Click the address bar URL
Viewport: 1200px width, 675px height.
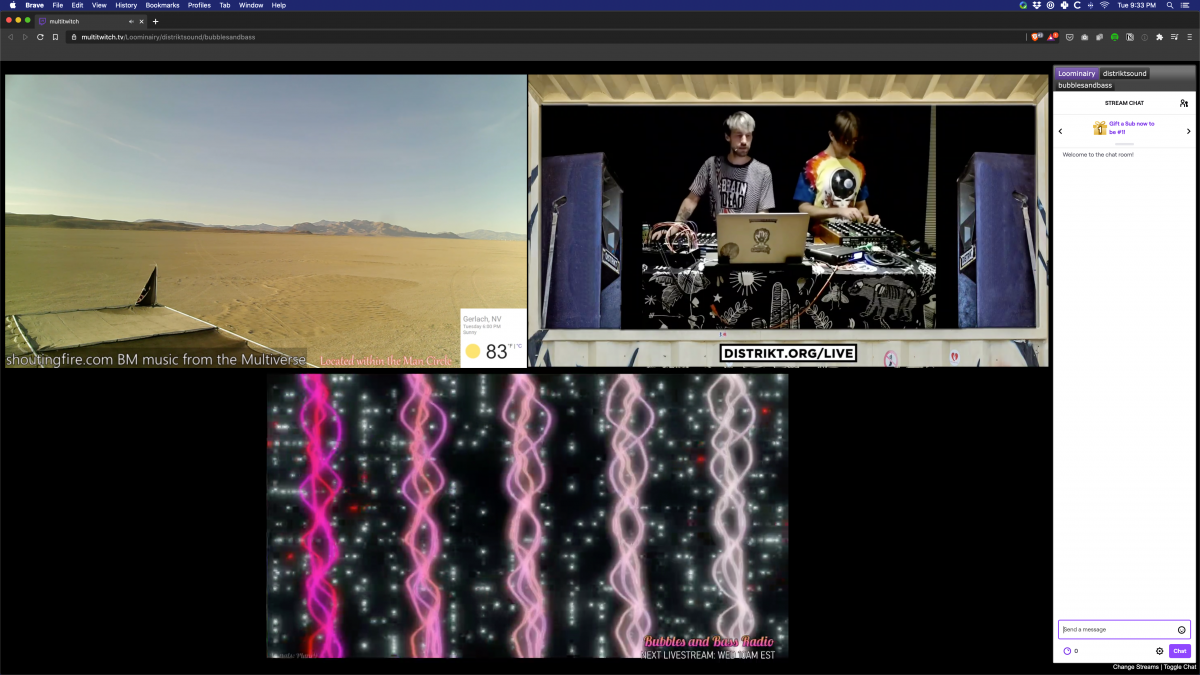pyautogui.click(x=168, y=37)
